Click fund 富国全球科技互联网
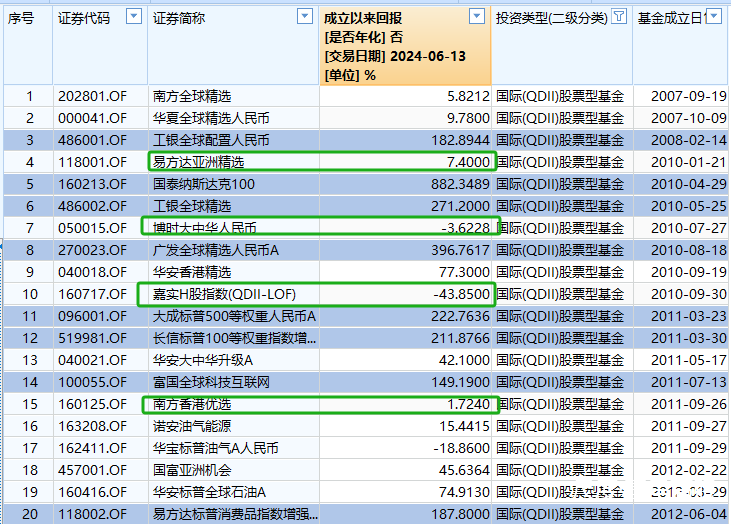Screen dimensions: 731x524 pyautogui.click(x=211, y=382)
